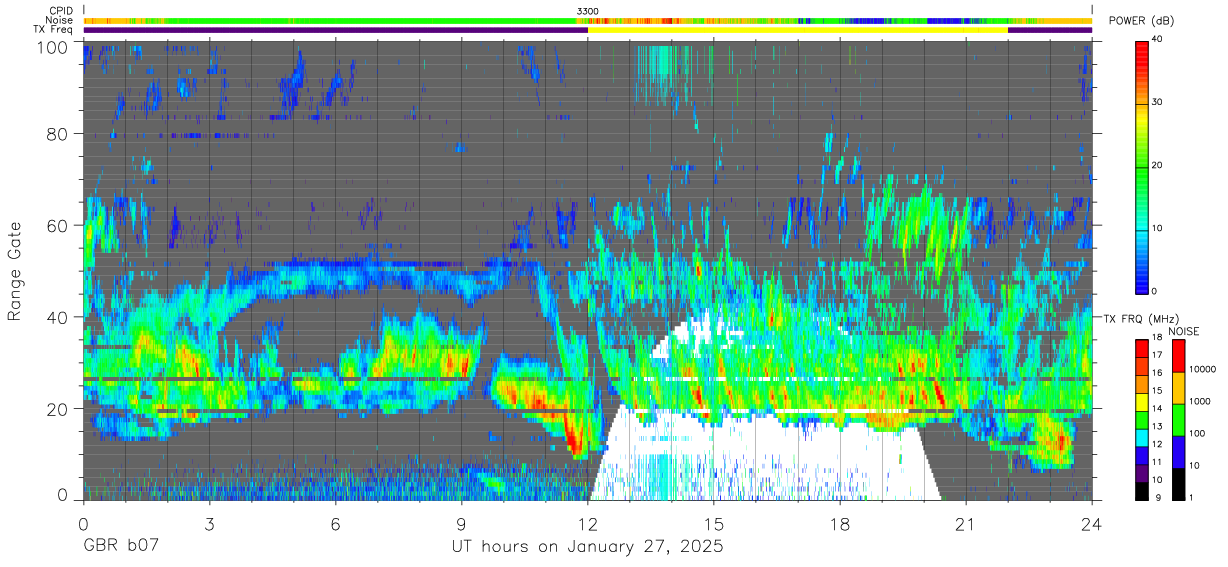Image resolution: width=1228 pixels, height=567 pixels.
Task: Click the TX Freq row label
Action: (54, 30)
